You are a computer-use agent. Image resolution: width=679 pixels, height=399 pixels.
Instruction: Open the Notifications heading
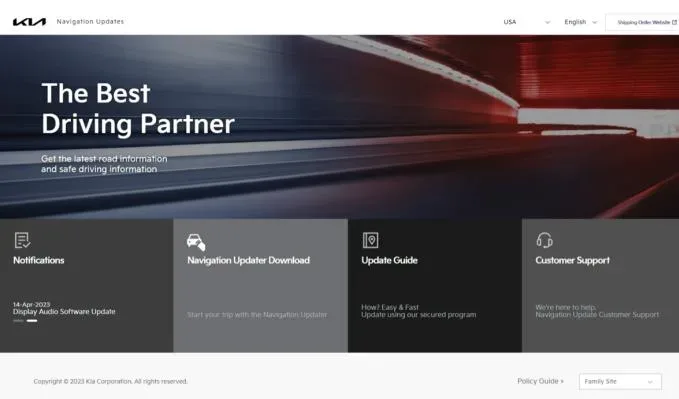pyautogui.click(x=39, y=260)
